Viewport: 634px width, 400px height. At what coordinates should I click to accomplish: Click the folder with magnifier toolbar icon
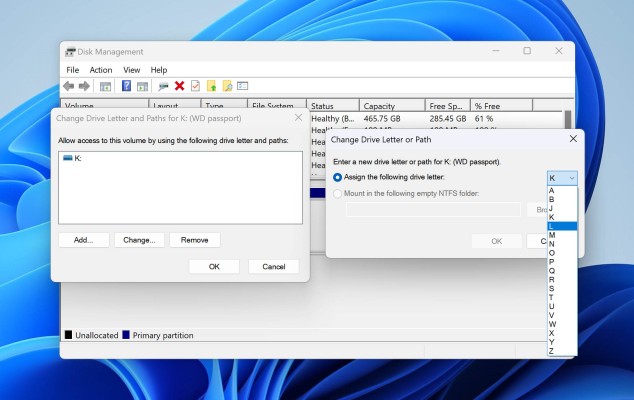[x=227, y=86]
